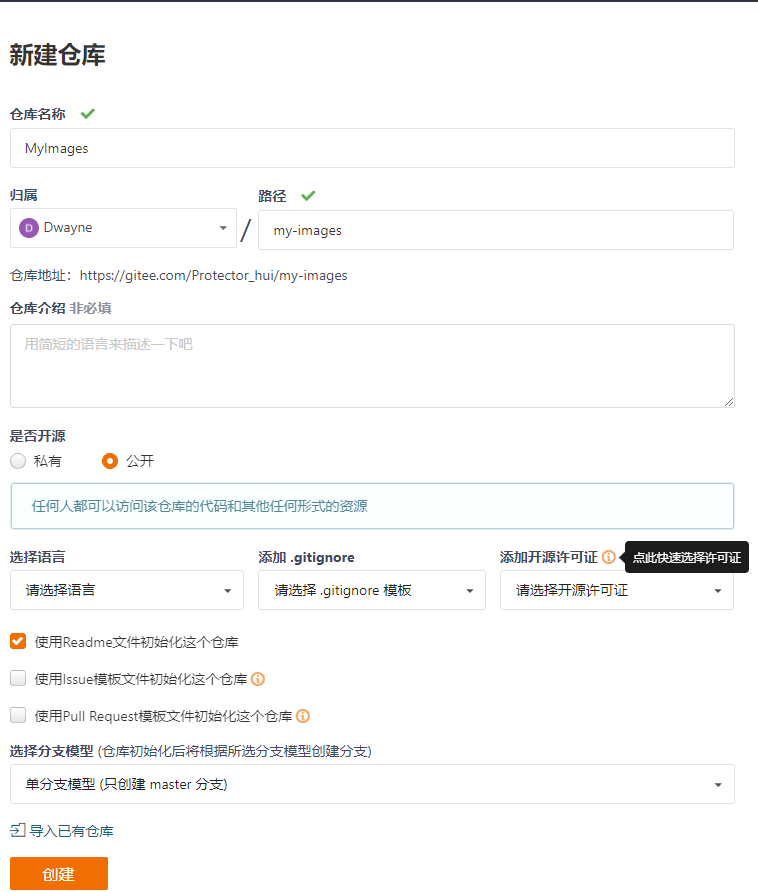Click the info icon beside the Pull Request template option

[303, 716]
